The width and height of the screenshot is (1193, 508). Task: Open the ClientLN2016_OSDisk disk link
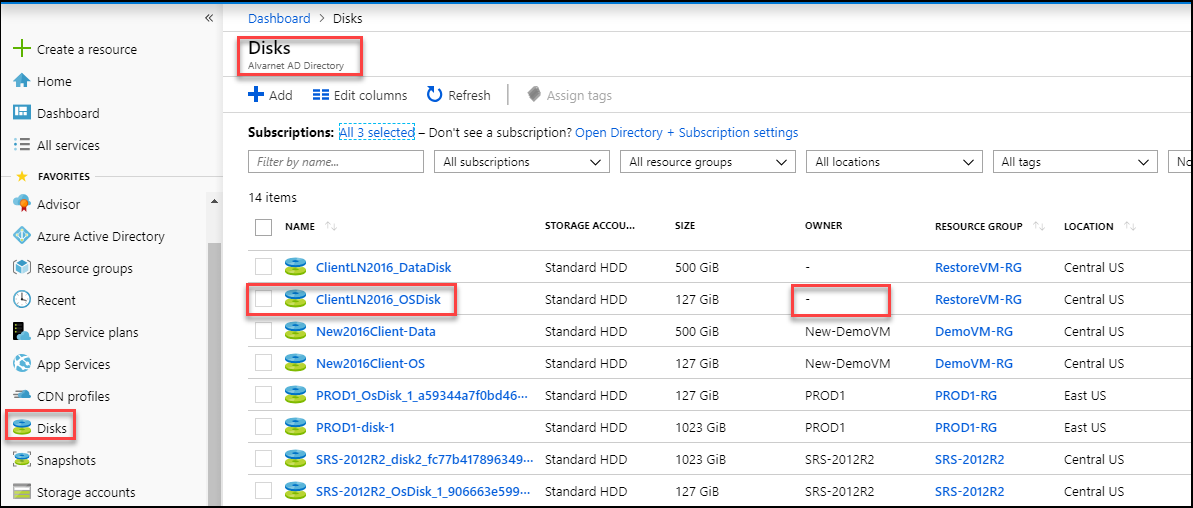(x=378, y=300)
